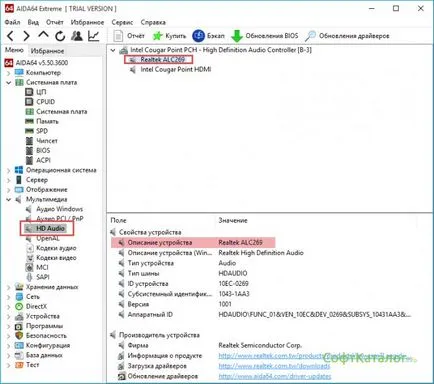The image size is (434, 384).
Task: Expand the Сервер tree node
Action: pos(9,180)
